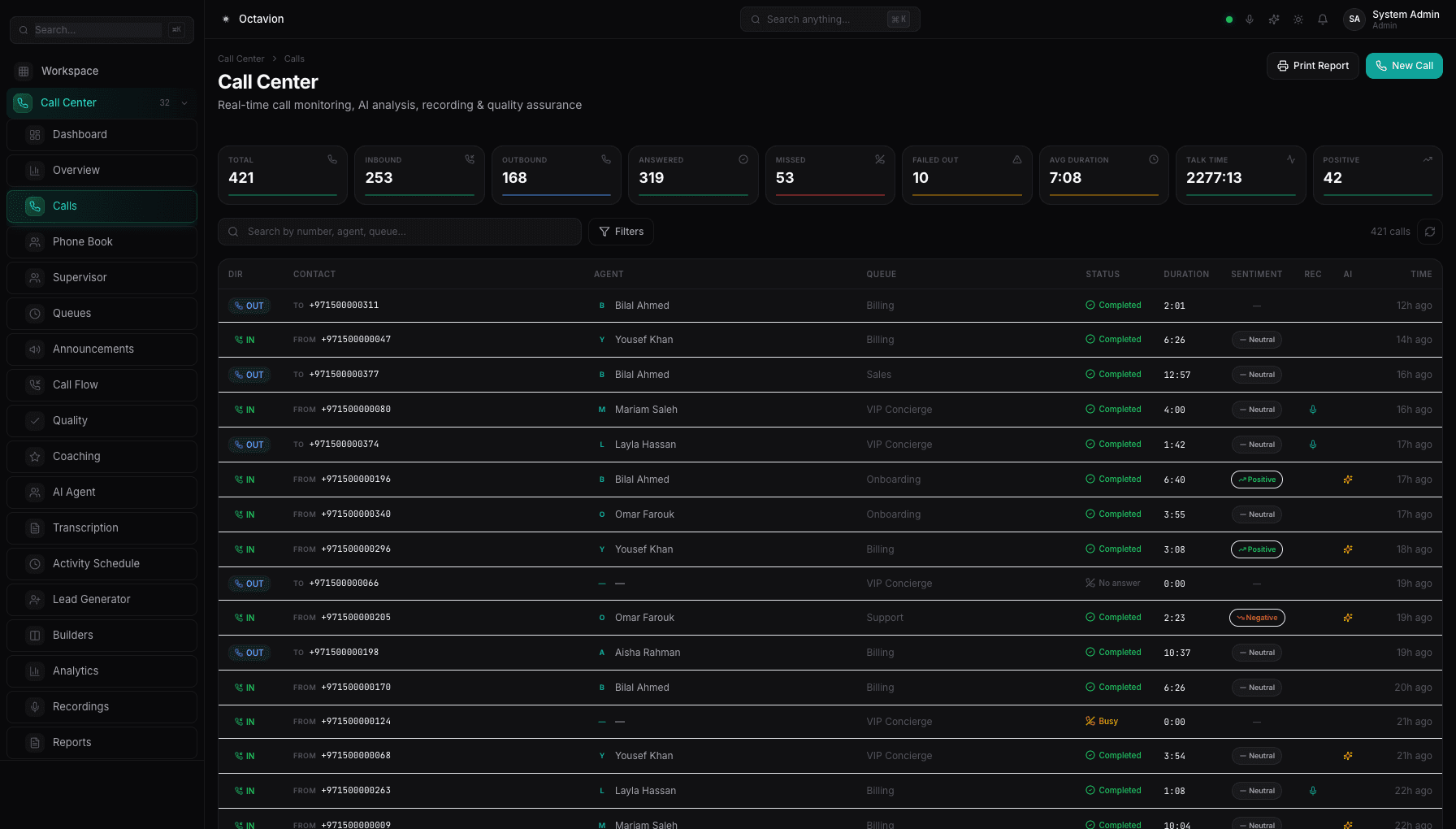Click Print Report button
The height and width of the screenshot is (829, 1456).
[1313, 66]
